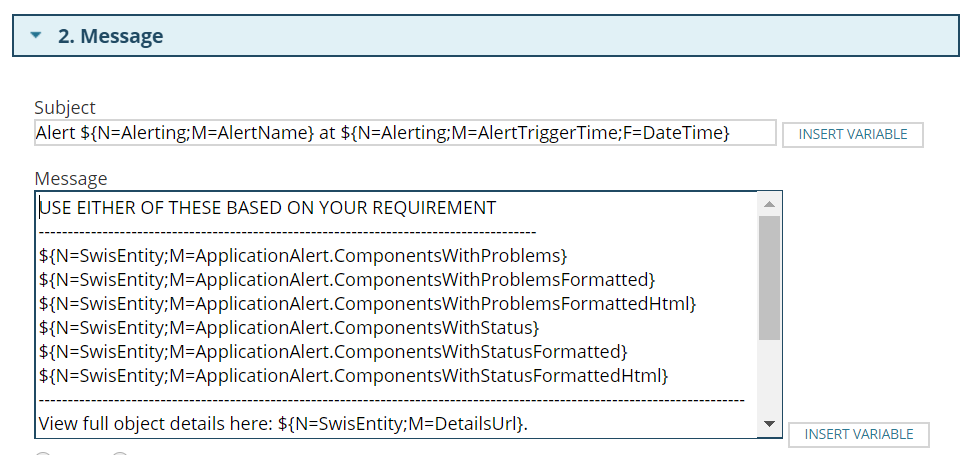This screenshot has height=455, width=968.
Task: Click the message scrollbar up arrow
Action: click(x=769, y=204)
